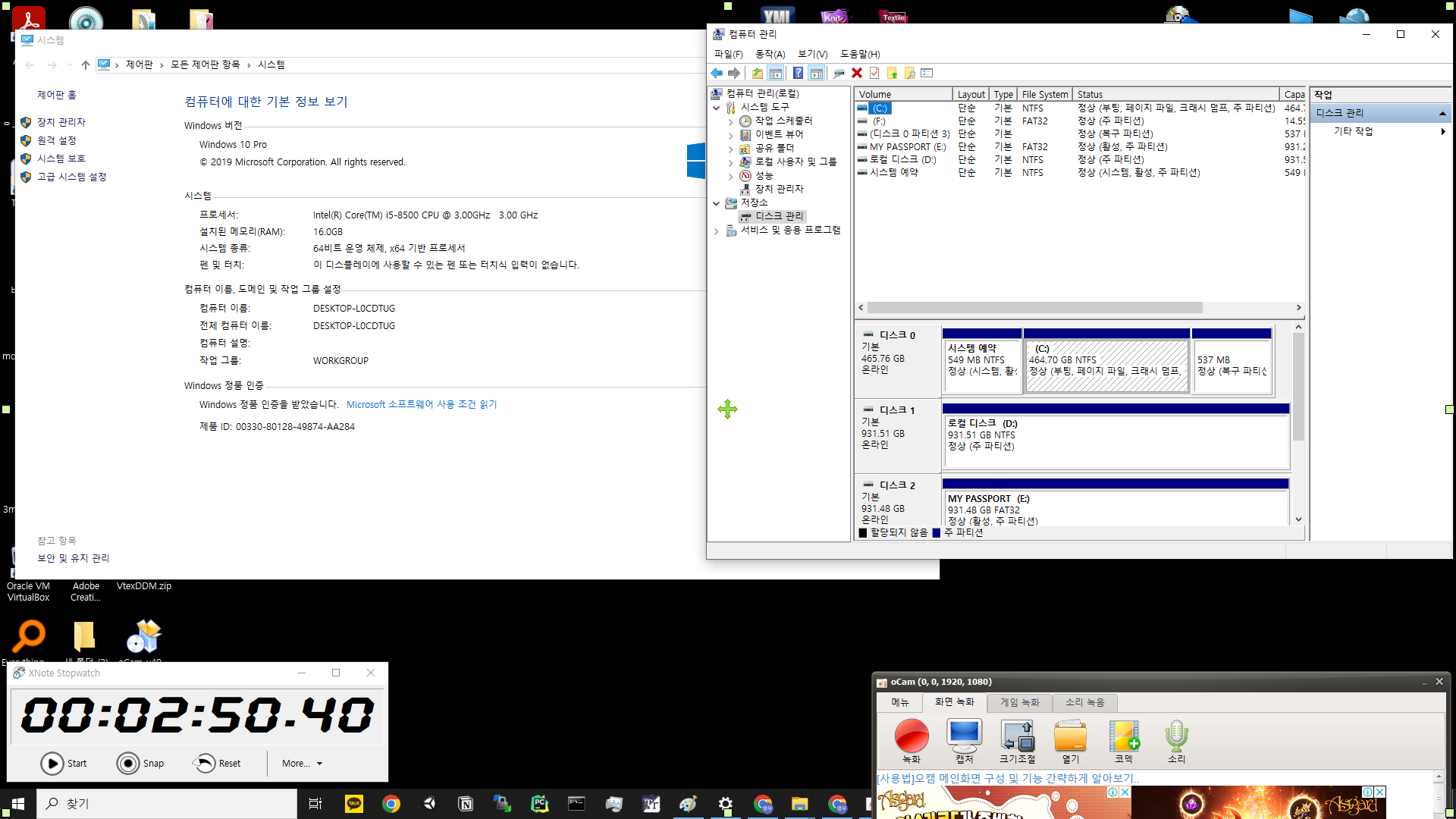Switch to the 게임 녹화 tab in oCam
This screenshot has width=1456, height=819.
[1019, 702]
